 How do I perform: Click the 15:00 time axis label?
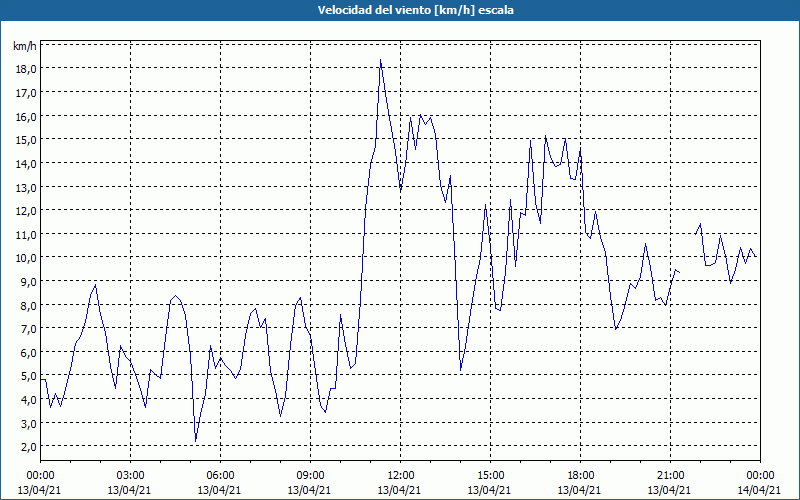point(490,476)
